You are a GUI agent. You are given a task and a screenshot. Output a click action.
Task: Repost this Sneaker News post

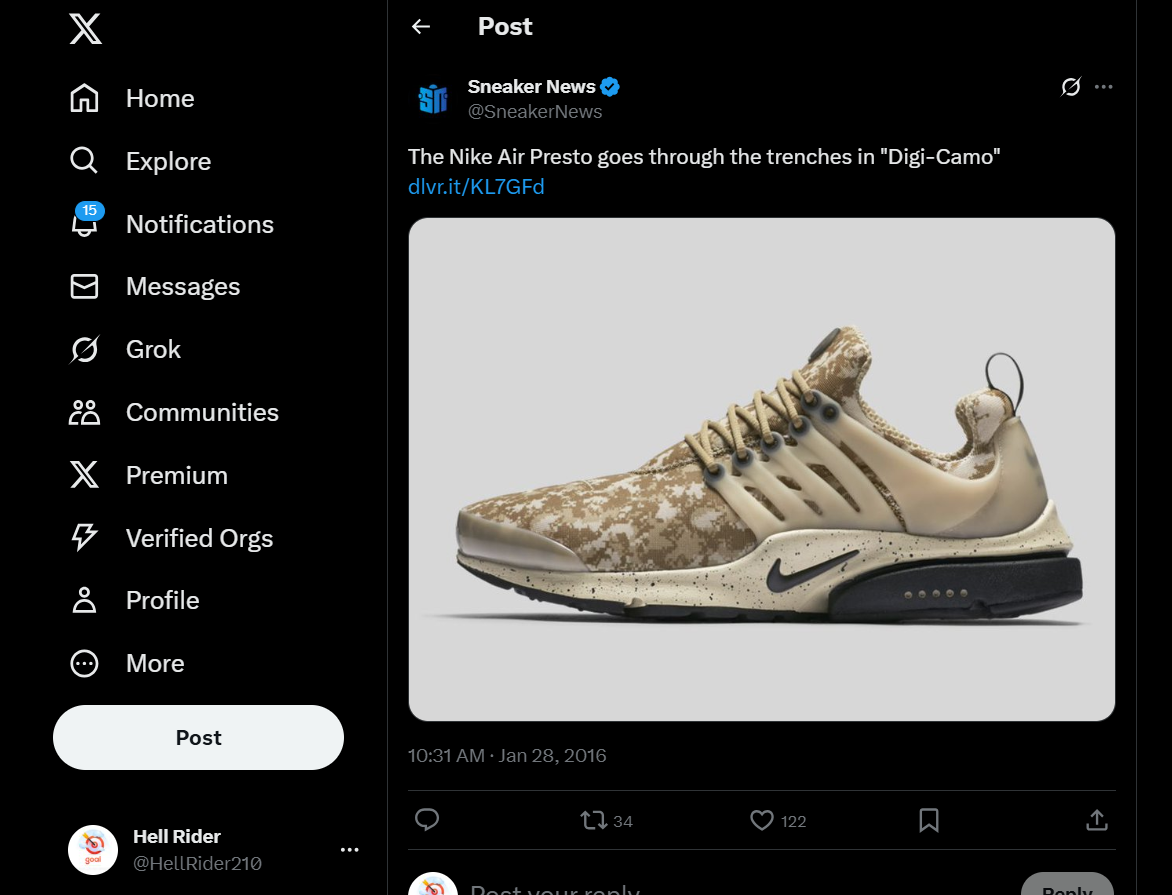click(594, 820)
